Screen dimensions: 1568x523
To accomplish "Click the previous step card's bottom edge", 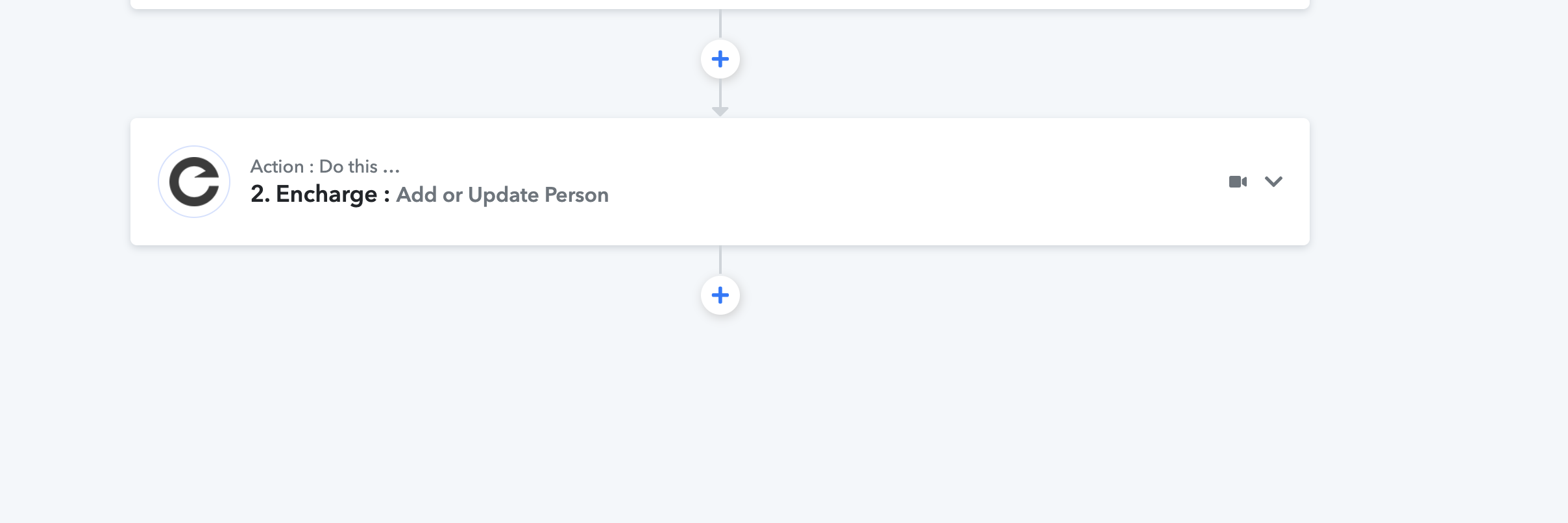I will 720,5.
